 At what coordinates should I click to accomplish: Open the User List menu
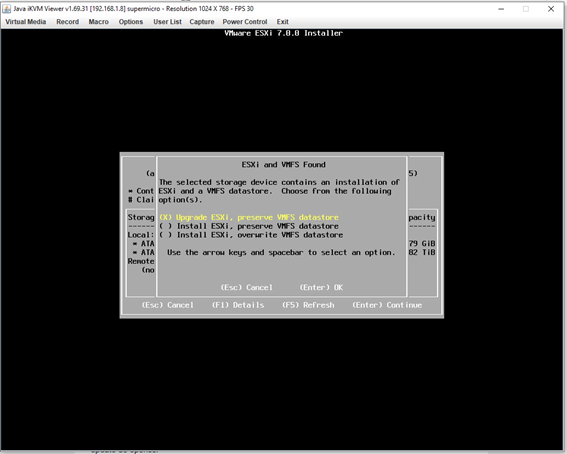[x=167, y=22]
